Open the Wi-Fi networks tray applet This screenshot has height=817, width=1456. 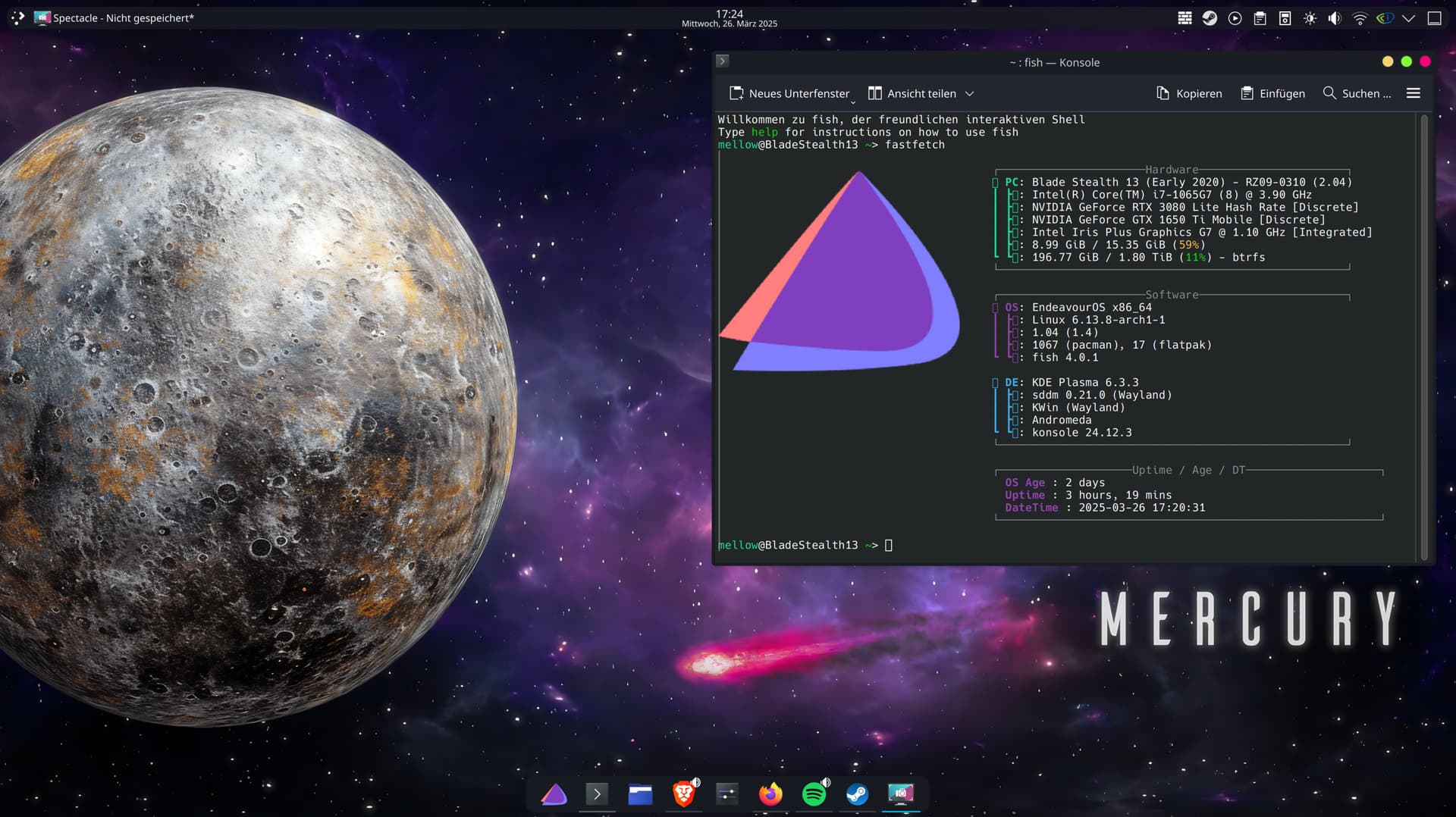[1360, 18]
